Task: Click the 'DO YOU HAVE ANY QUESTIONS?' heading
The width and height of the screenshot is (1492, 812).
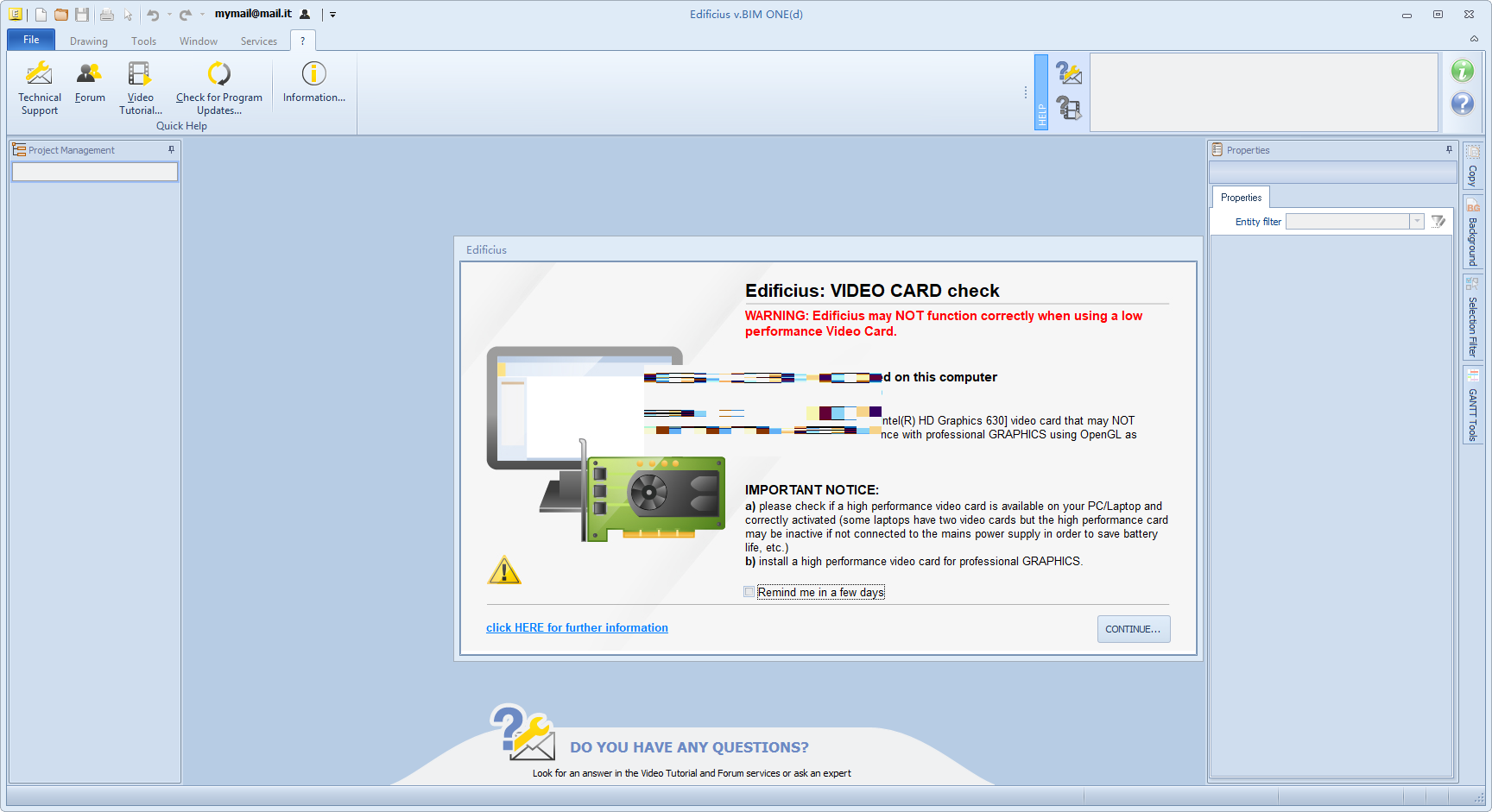Action: click(x=690, y=747)
